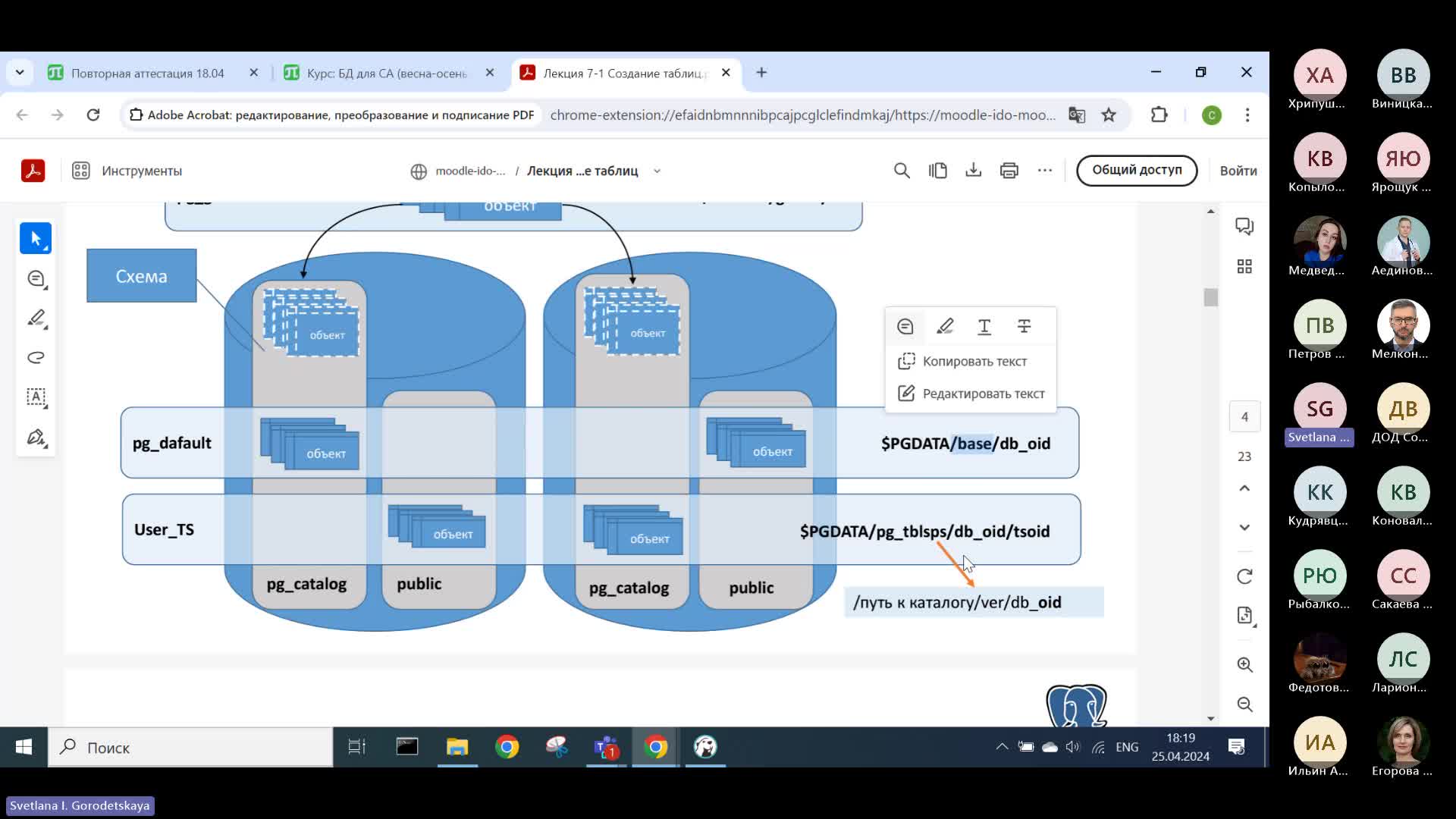This screenshot has width=1456, height=819.
Task: Select the arrow selection tool in the left toolbar
Action: [36, 238]
